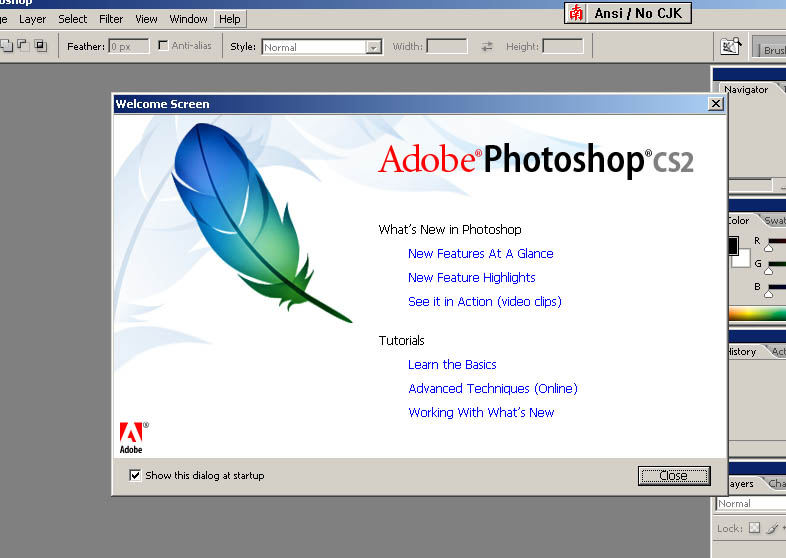The image size is (786, 558).
Task: Click the B channel slider handle
Action: (768, 294)
